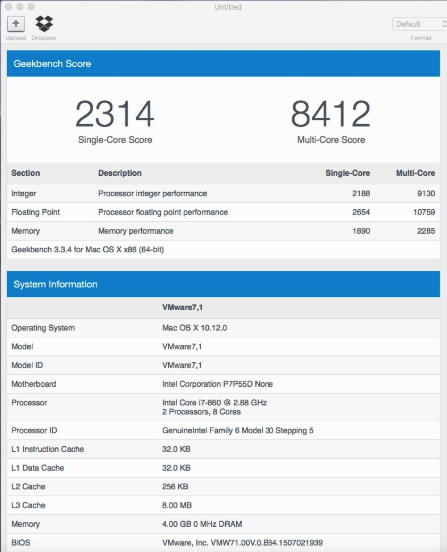447x552 pixels.
Task: Click the Multi-Core column header
Action: 415,173
